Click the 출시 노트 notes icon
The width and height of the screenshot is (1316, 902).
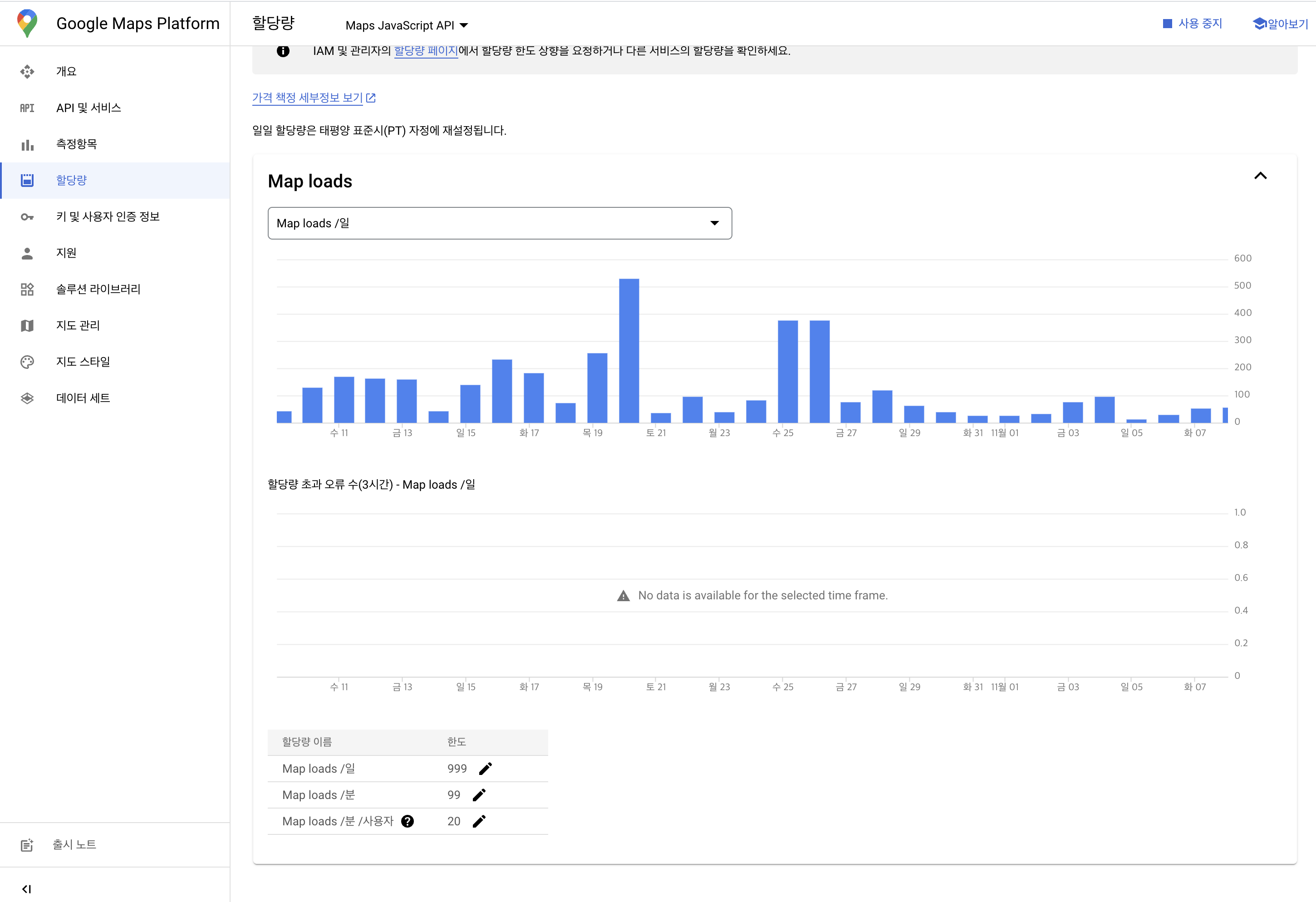(x=27, y=845)
